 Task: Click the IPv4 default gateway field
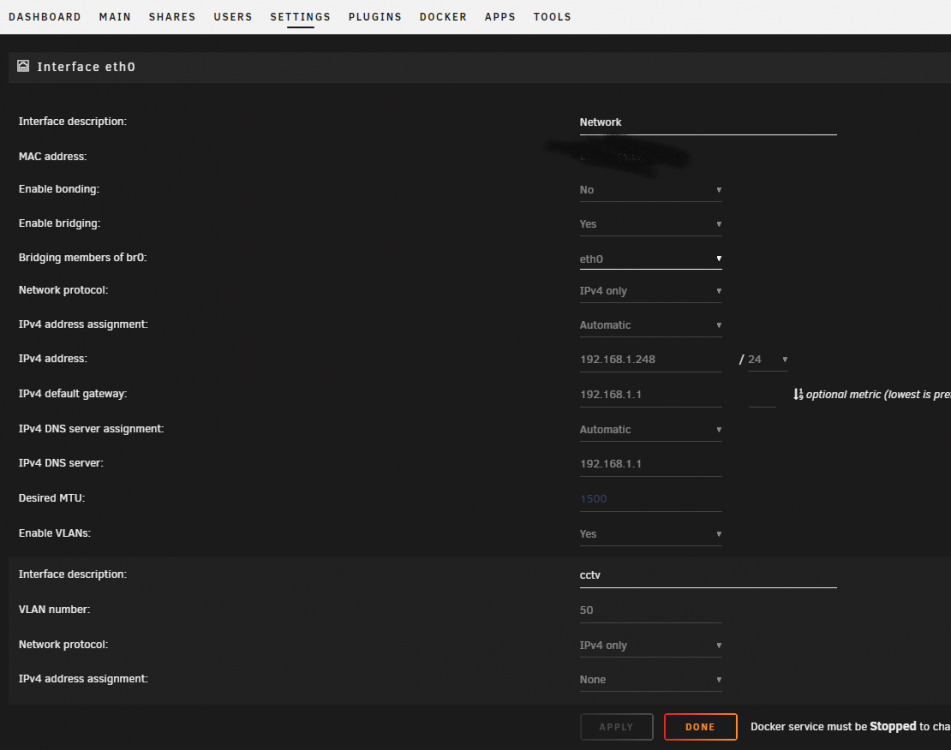(650, 395)
